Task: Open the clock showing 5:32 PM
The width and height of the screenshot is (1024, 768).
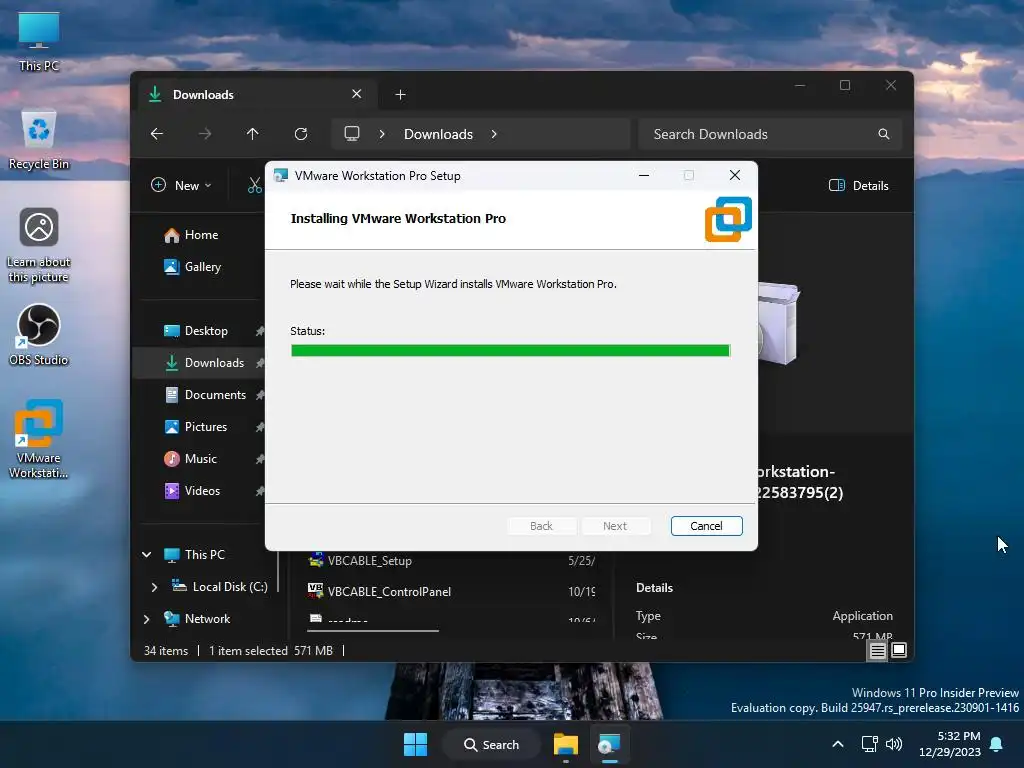Action: coord(950,744)
